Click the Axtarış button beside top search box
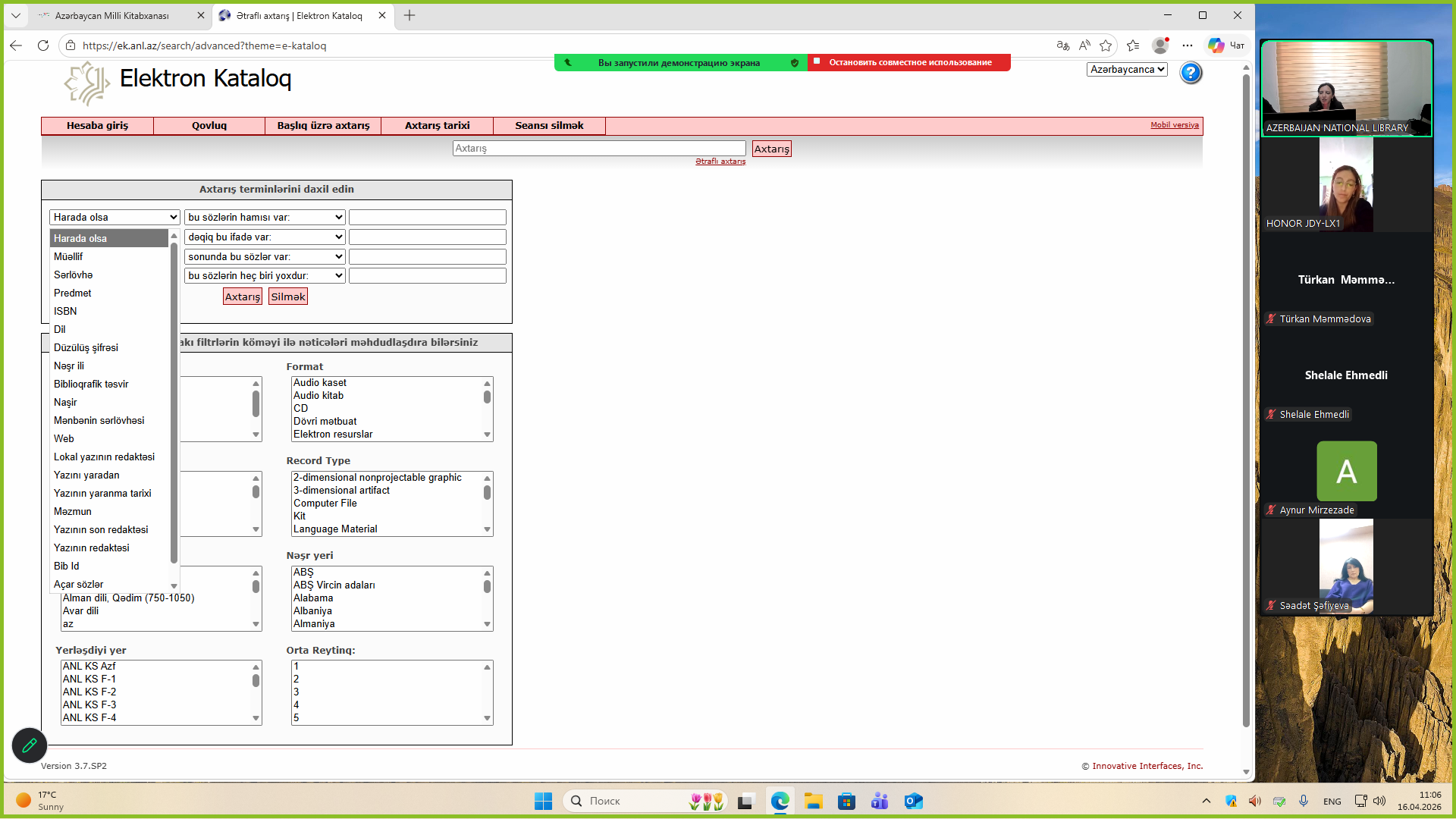This screenshot has height=819, width=1456. point(771,149)
